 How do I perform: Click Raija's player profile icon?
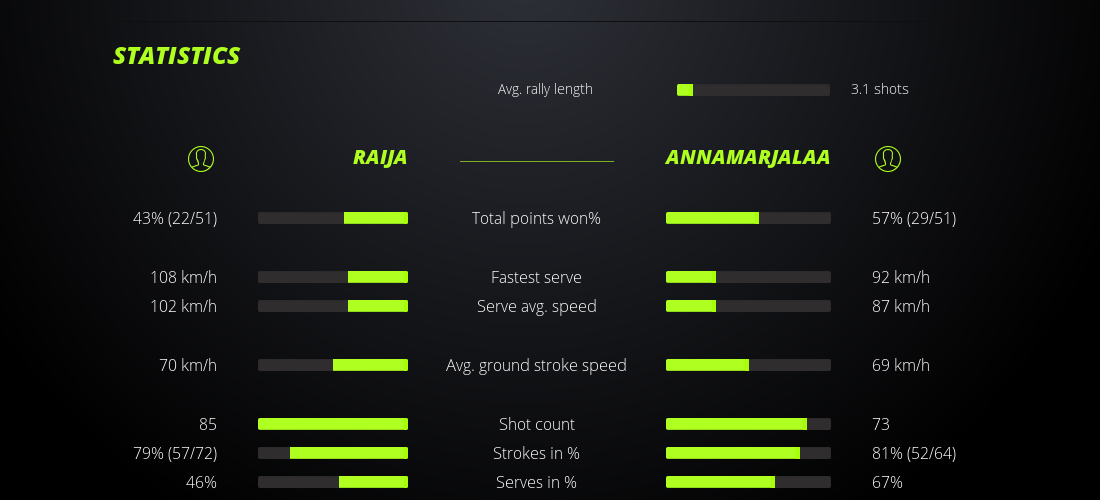point(201,158)
